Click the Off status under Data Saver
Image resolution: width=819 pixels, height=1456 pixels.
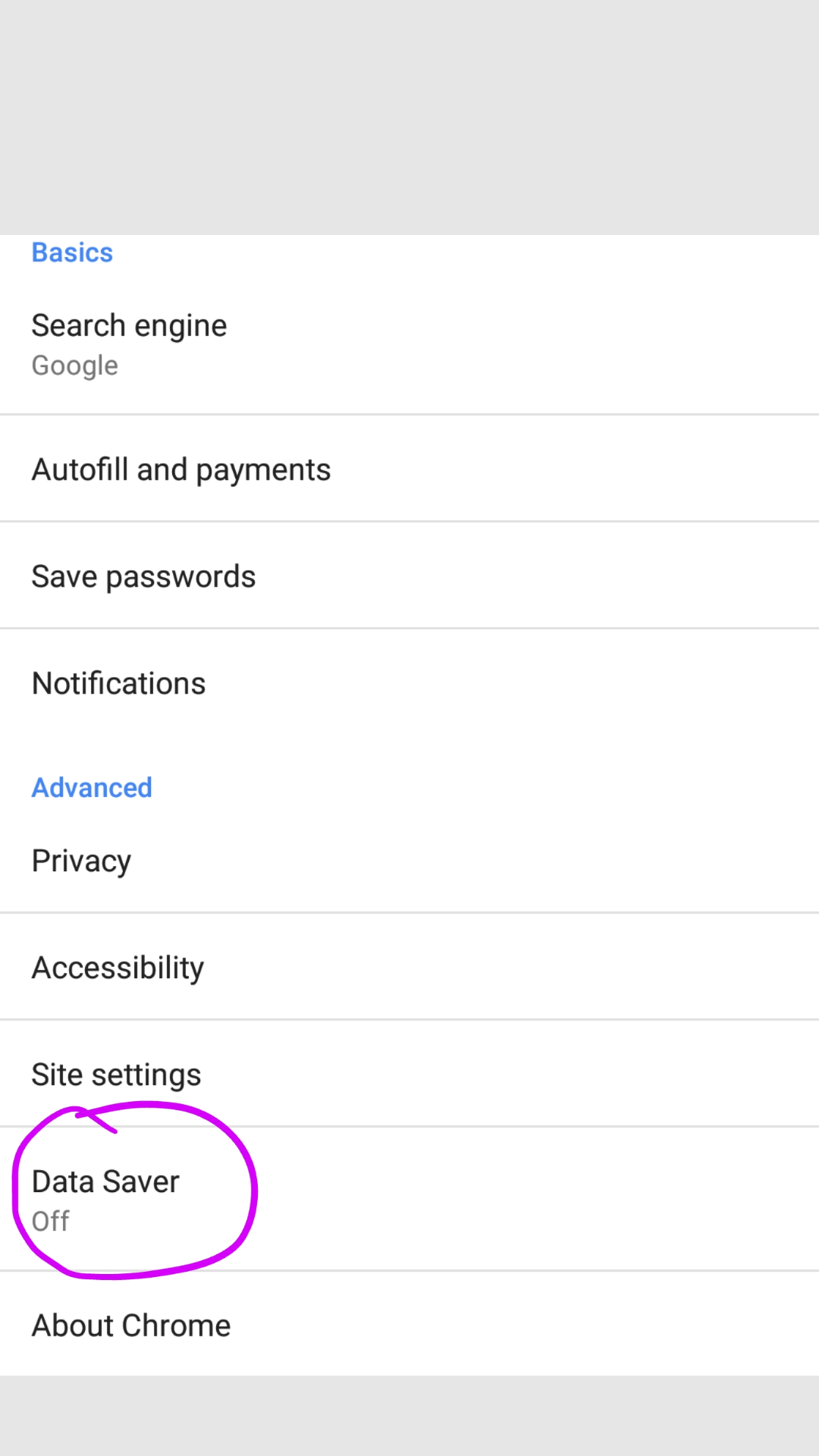coord(50,1222)
